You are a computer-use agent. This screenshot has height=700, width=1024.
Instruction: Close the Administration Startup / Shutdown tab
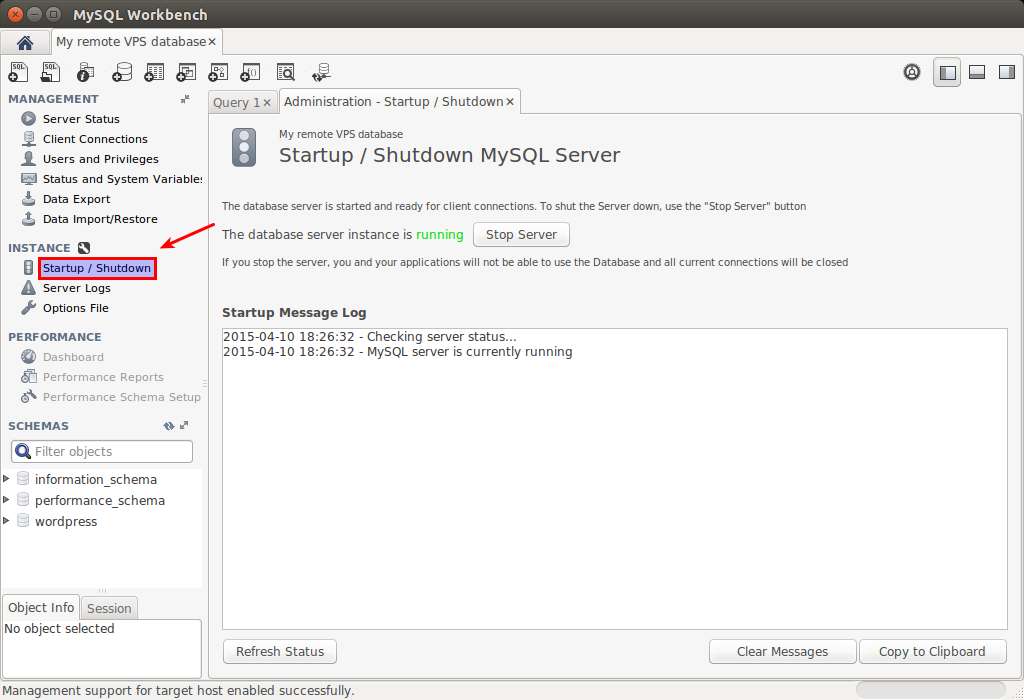click(510, 102)
